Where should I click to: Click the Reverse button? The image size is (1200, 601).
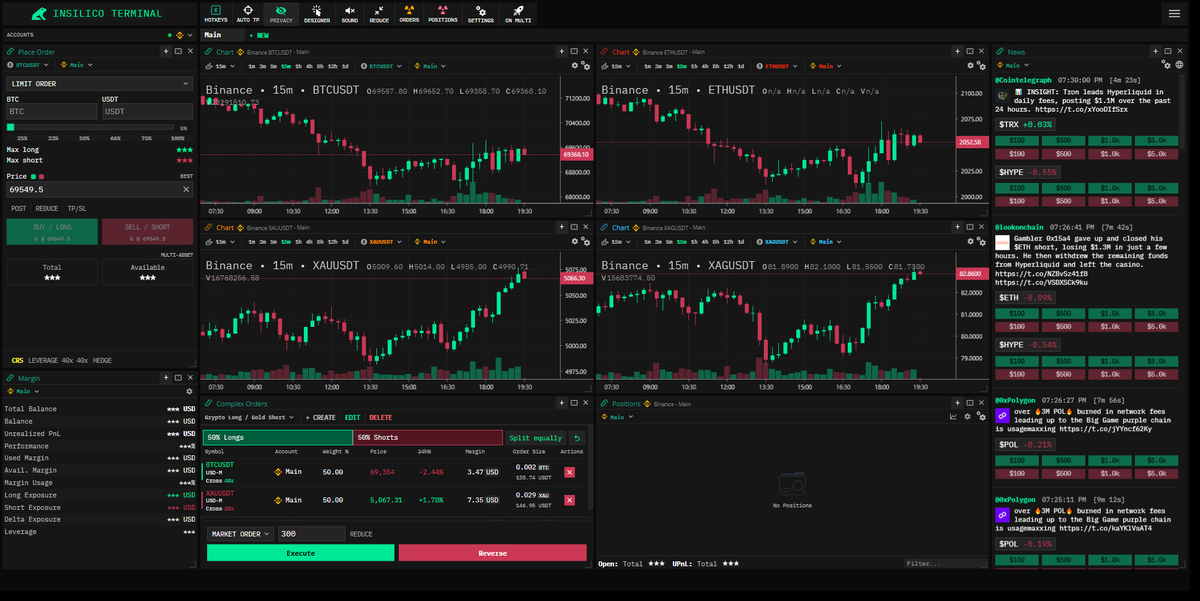492,553
